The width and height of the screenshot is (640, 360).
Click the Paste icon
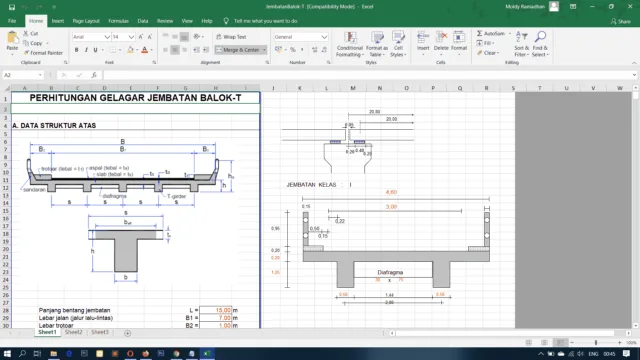tap(12, 38)
